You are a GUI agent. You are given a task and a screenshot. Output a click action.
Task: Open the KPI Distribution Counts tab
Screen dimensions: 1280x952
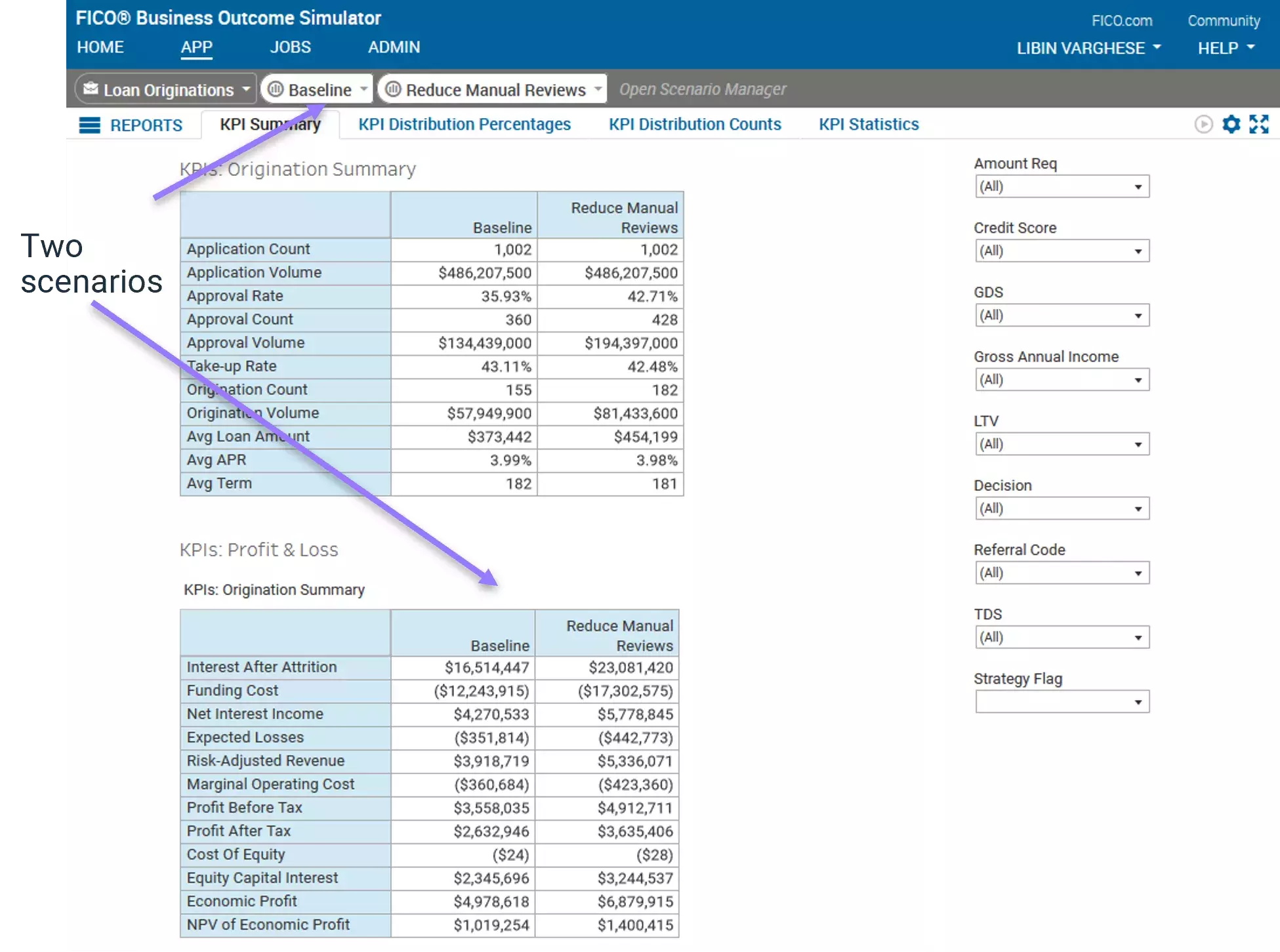pos(695,124)
